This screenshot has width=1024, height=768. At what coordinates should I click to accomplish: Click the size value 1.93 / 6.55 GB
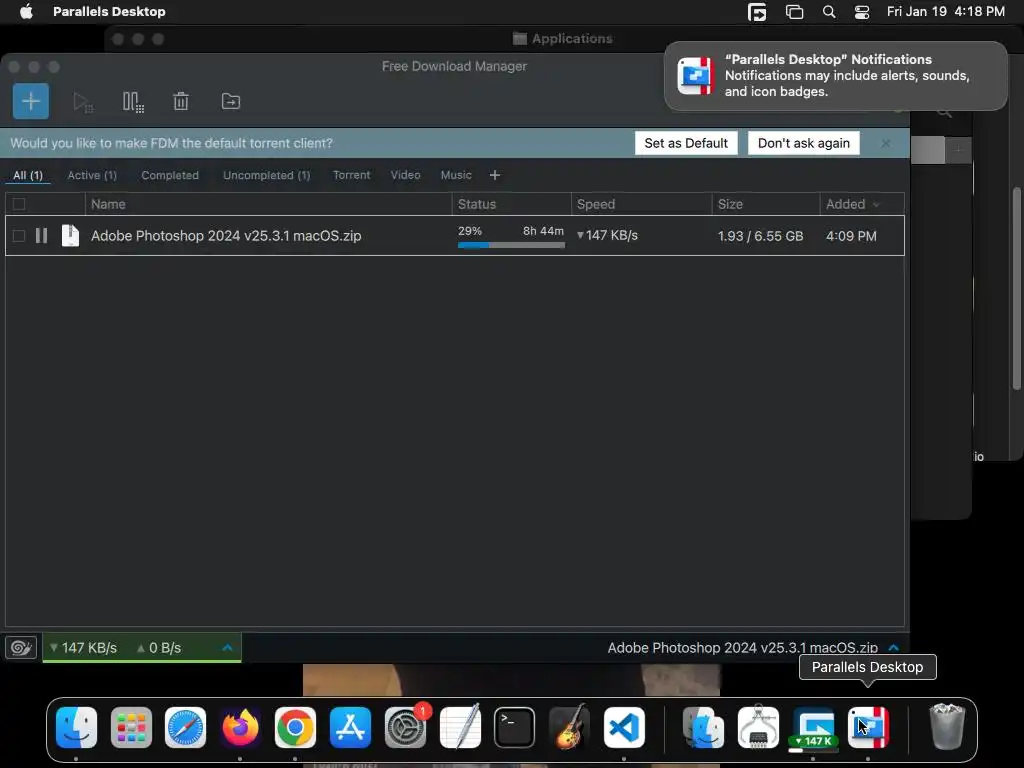click(760, 236)
